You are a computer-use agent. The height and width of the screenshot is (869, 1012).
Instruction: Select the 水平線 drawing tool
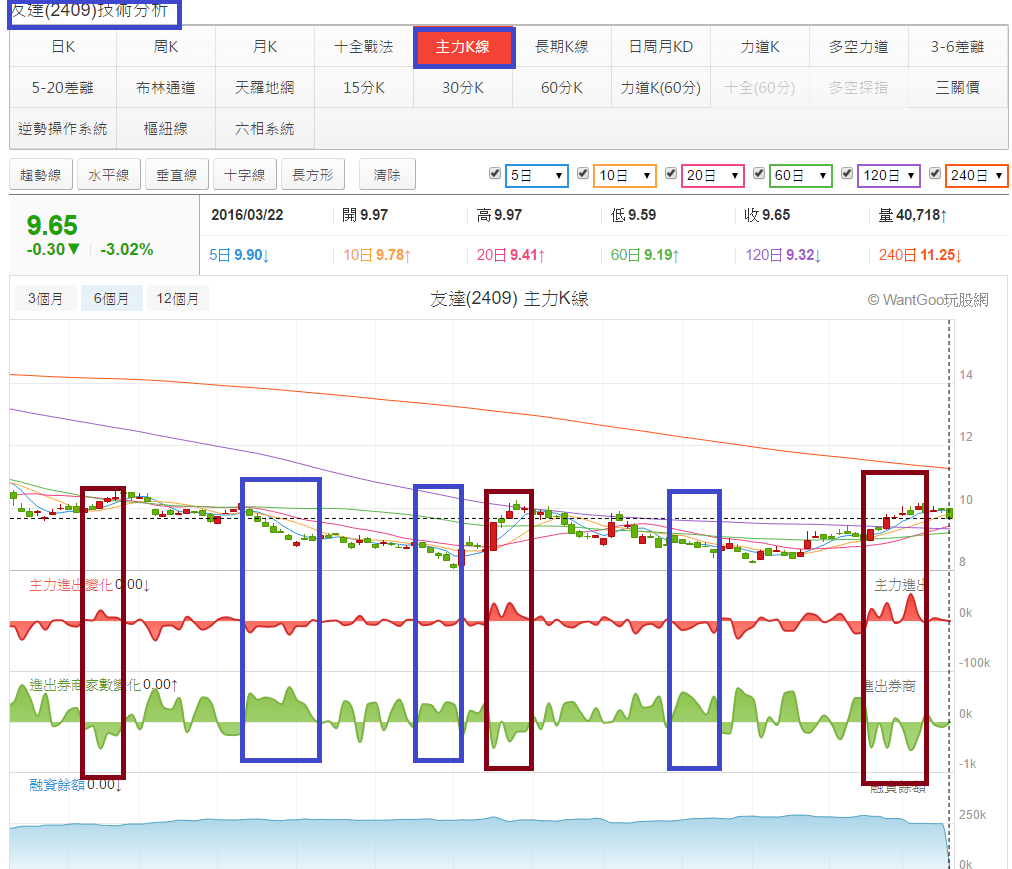coord(109,175)
